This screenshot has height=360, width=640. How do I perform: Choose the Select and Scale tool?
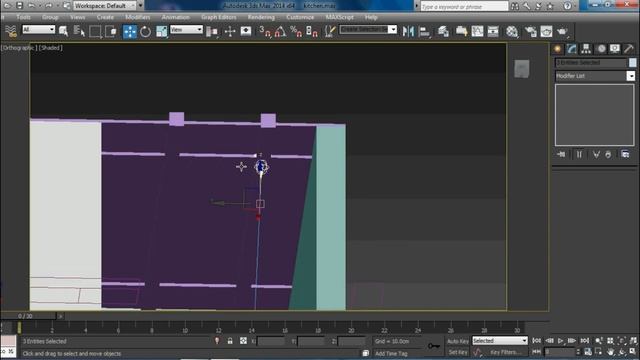pos(162,31)
